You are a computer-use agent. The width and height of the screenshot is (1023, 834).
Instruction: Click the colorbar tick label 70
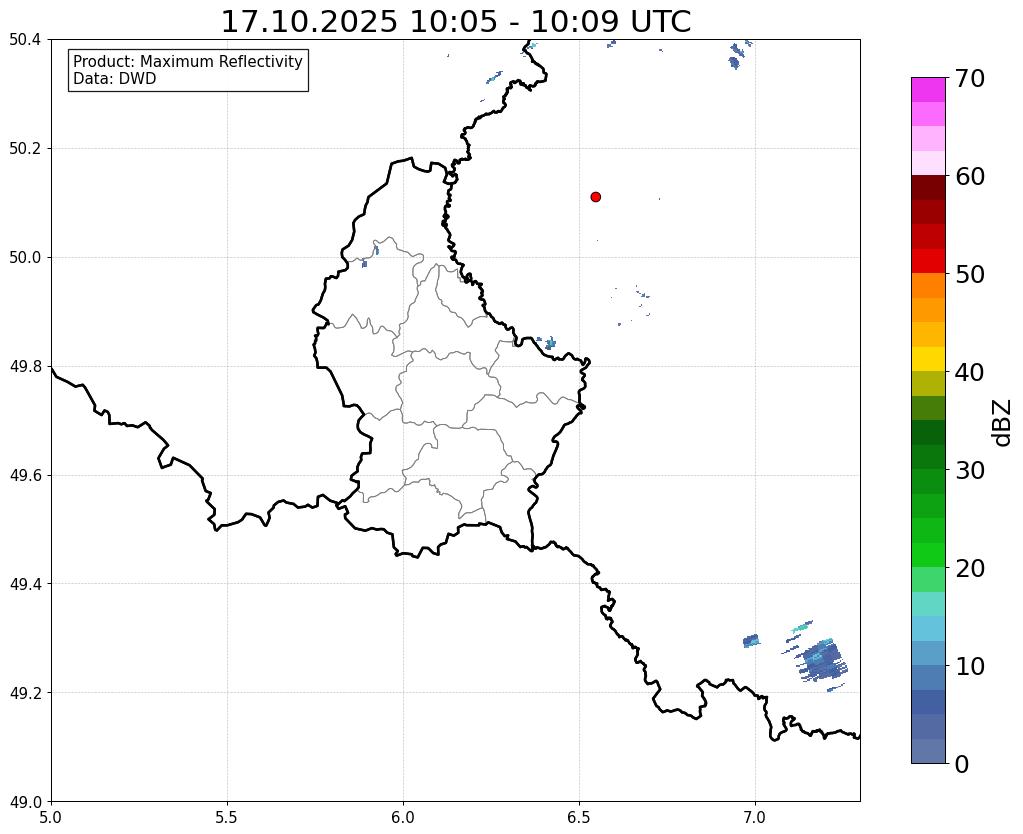tap(969, 78)
